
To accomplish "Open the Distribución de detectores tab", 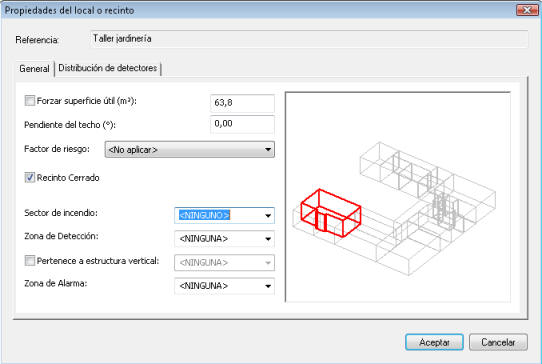I will pyautogui.click(x=108, y=68).
